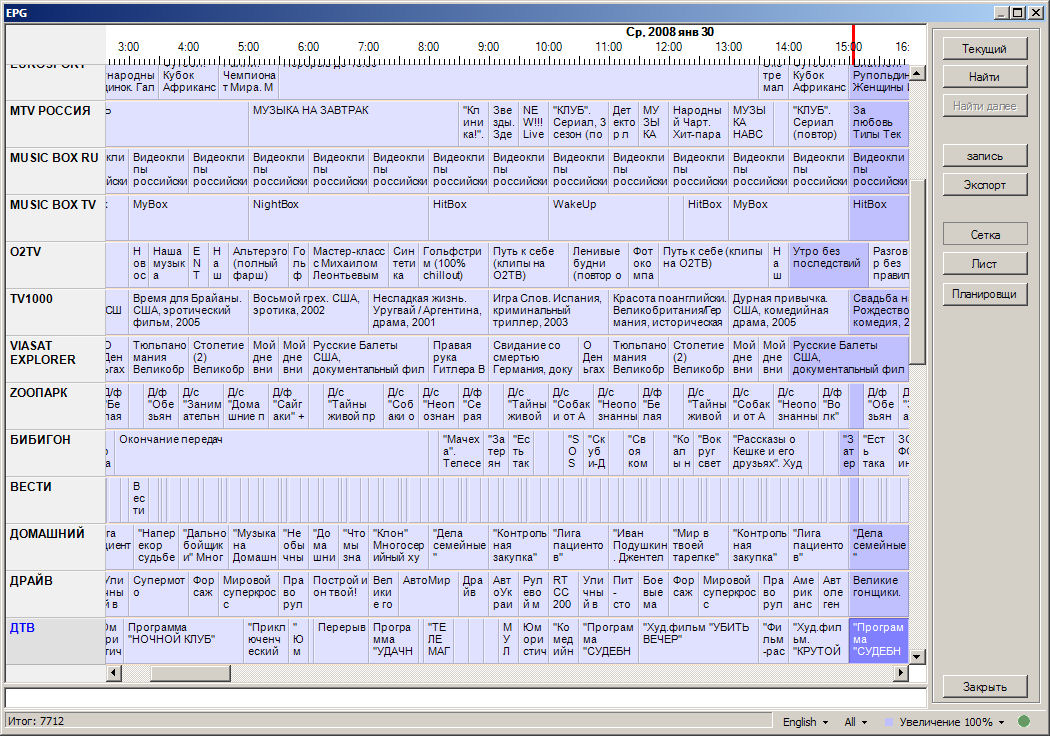
Task: Click the vertical scrollbar down arrow
Action: click(917, 656)
